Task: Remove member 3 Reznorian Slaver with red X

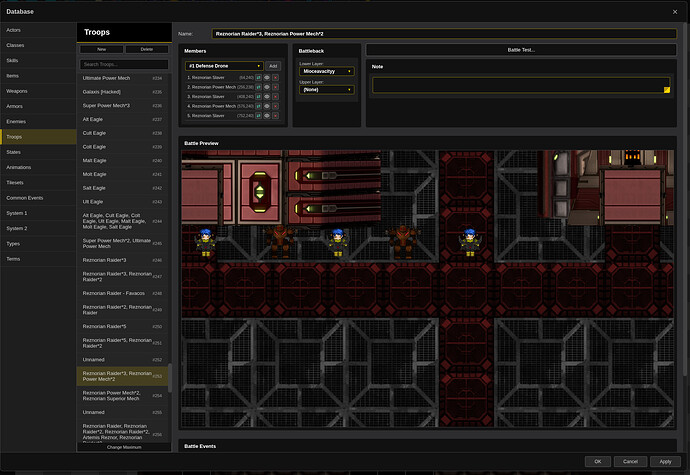Action: pos(275,96)
